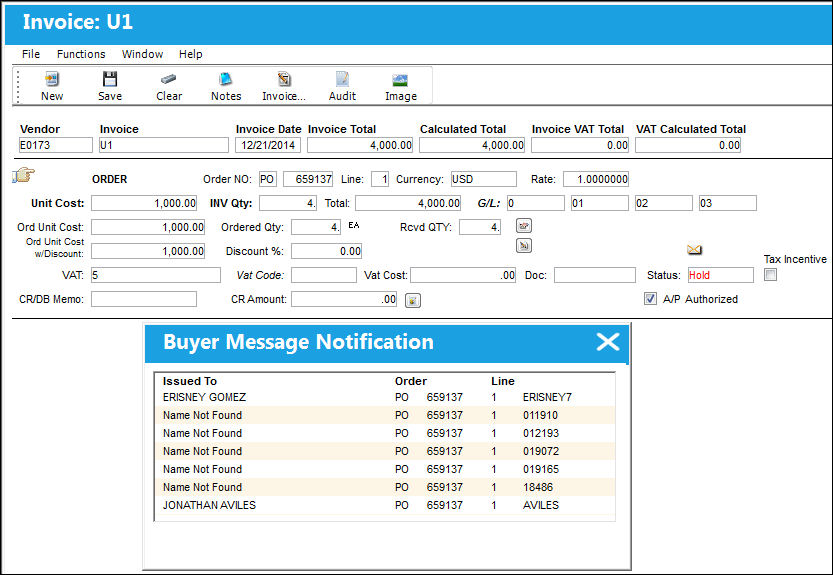Open the Audit toolbar icon
The height and width of the screenshot is (575, 833).
tap(342, 80)
